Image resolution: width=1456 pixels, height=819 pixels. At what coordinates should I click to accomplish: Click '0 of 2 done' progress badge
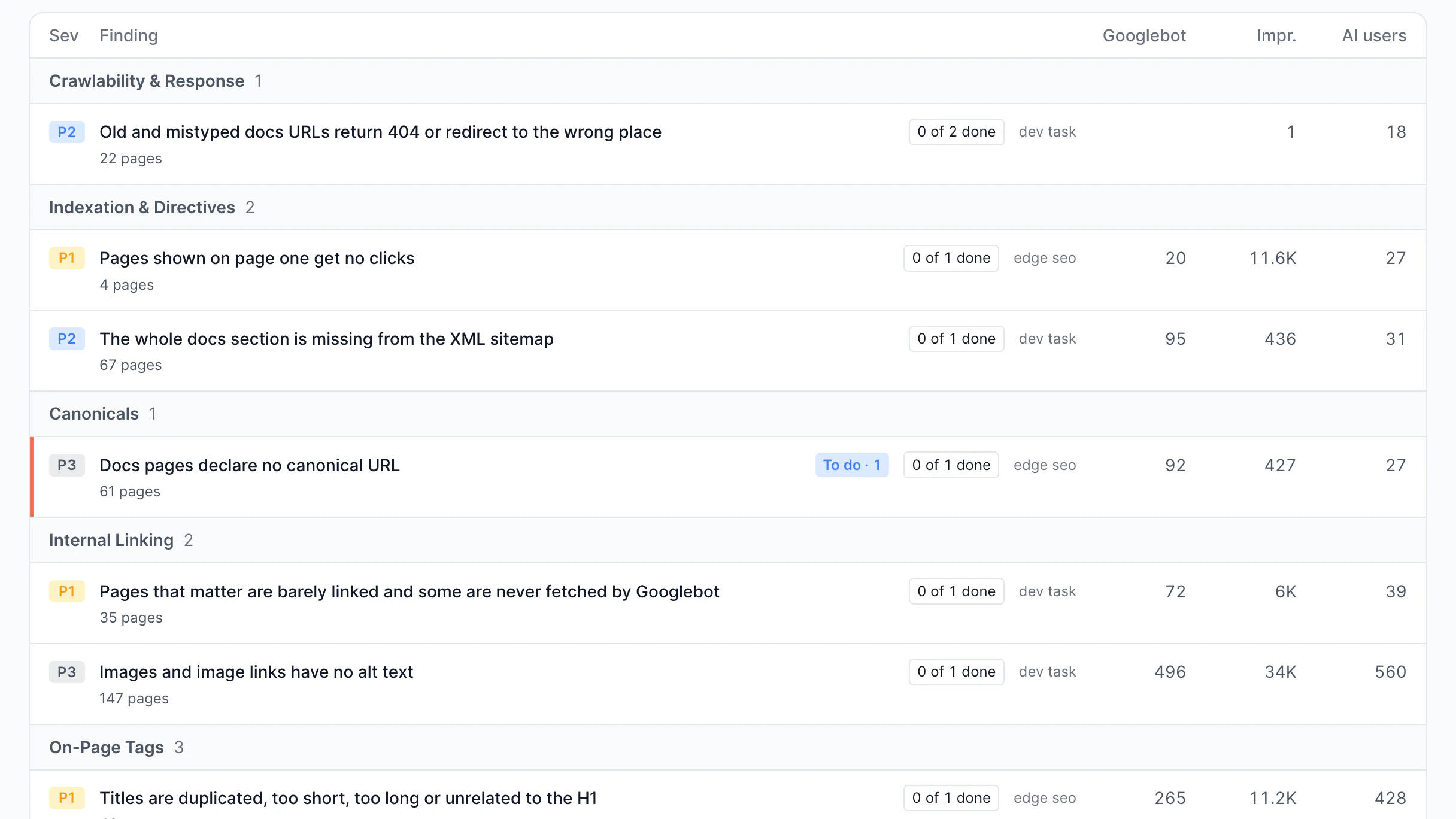click(956, 132)
